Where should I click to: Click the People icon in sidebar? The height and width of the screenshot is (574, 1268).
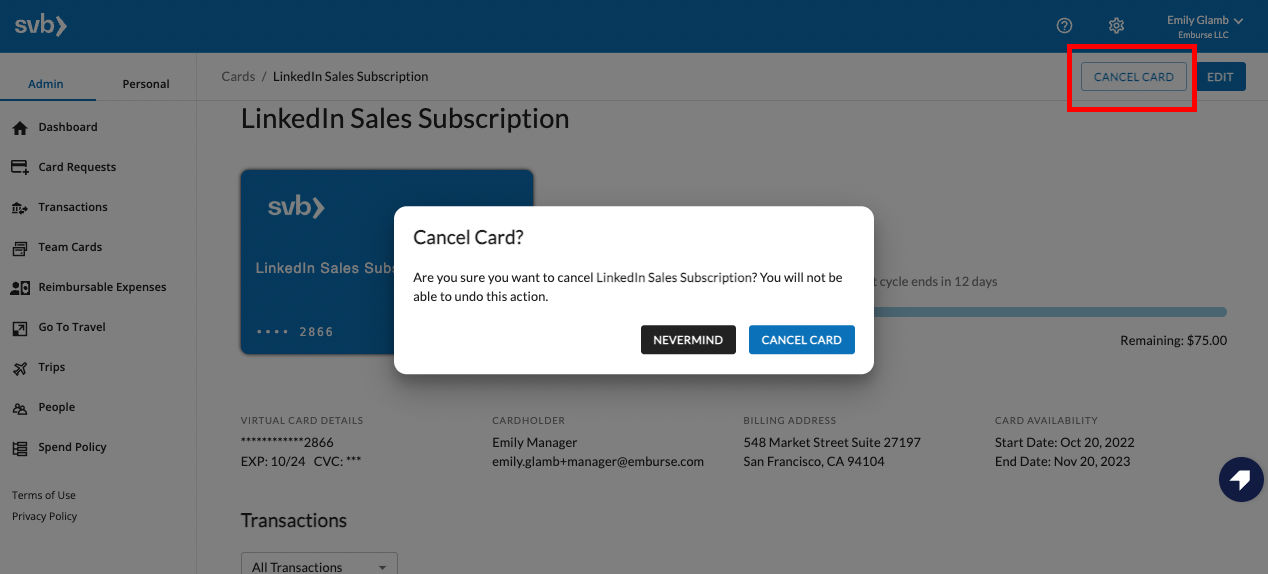20,408
